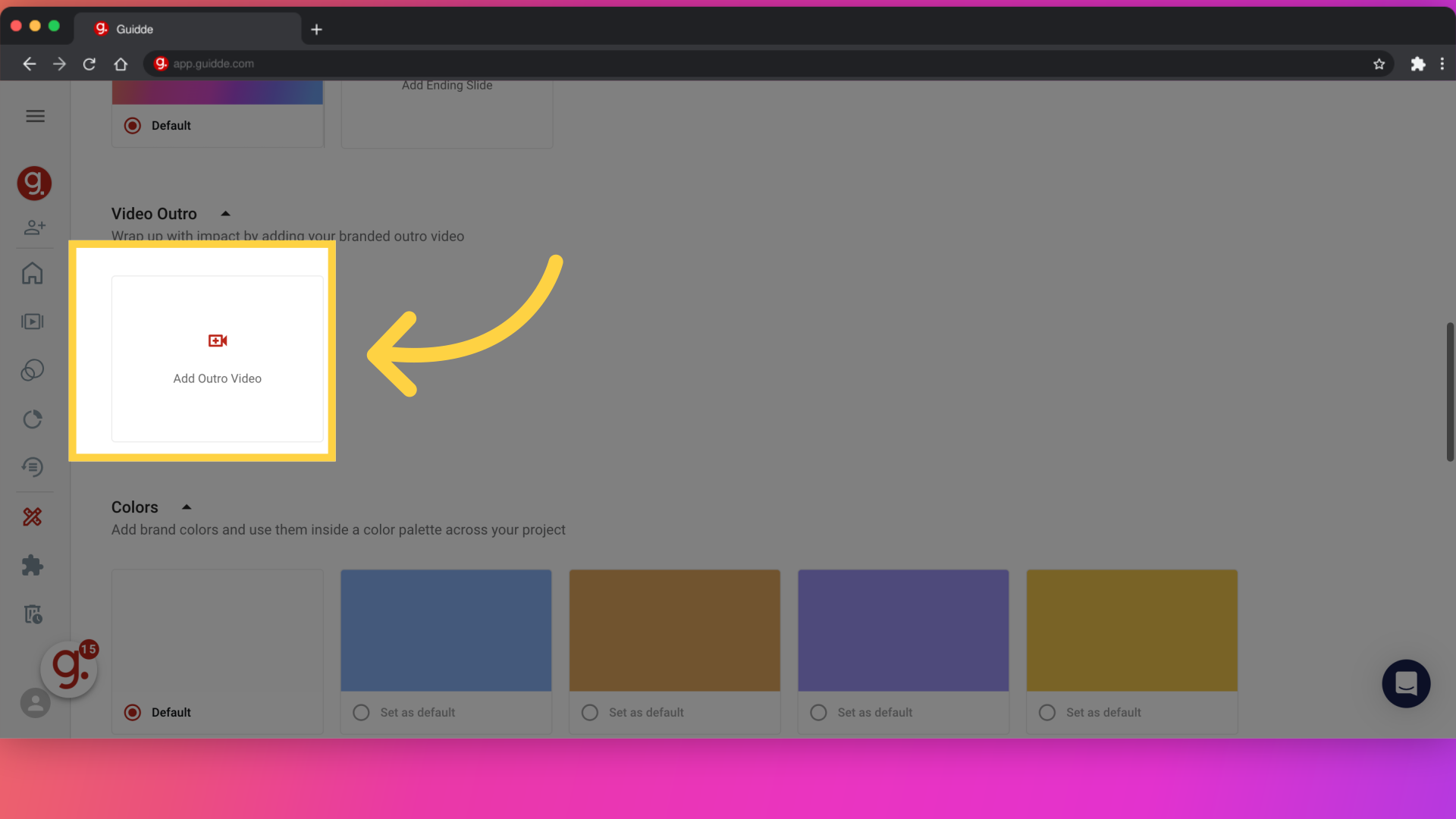Select the Default radio under the ending slide
1456x819 pixels.
(x=133, y=126)
